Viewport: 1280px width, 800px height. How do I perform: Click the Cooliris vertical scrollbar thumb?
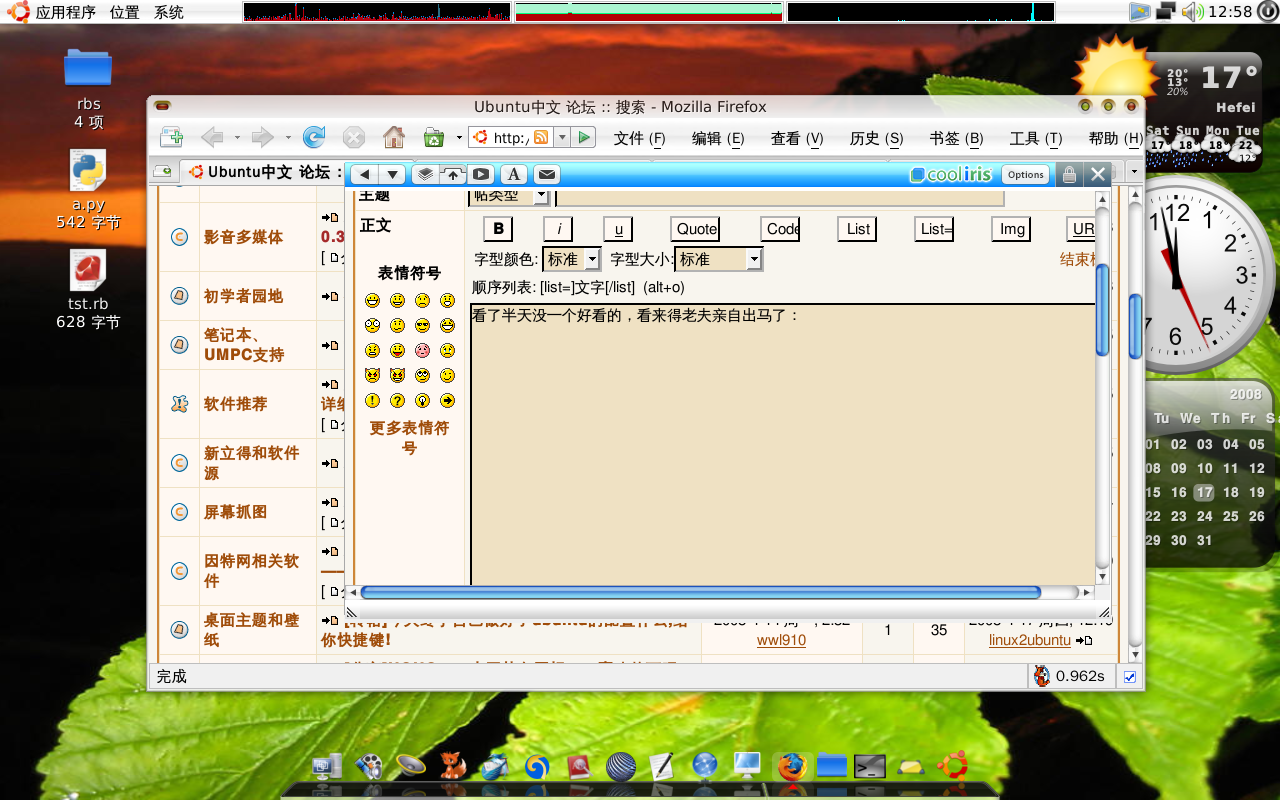[1102, 309]
